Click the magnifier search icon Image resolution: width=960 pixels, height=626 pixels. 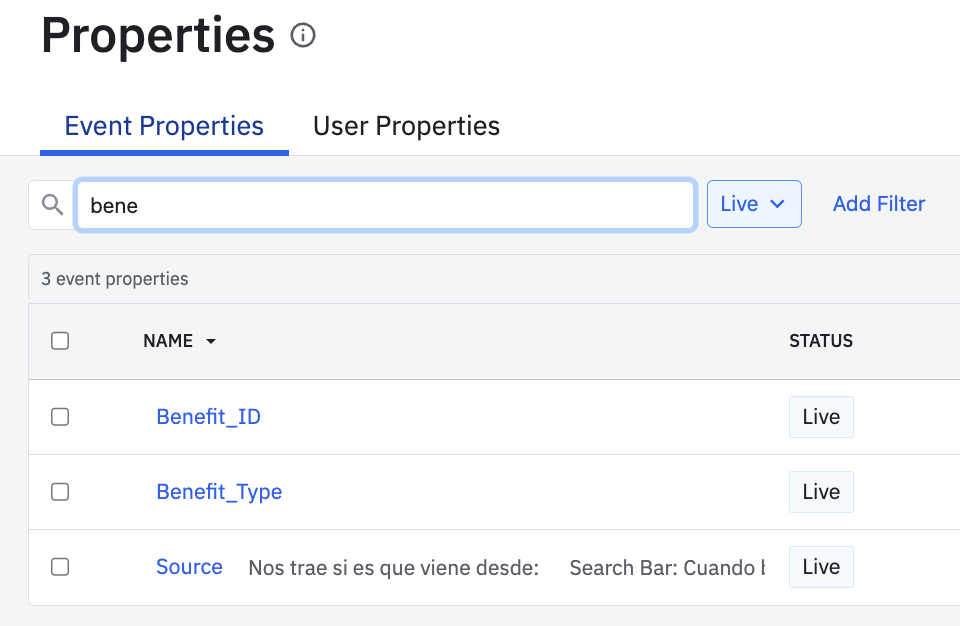pos(52,205)
